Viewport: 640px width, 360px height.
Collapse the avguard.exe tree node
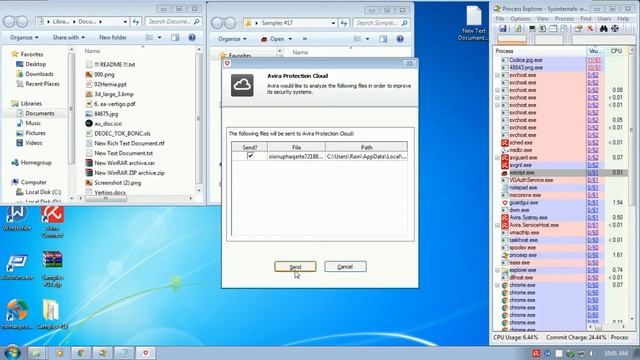point(497,158)
